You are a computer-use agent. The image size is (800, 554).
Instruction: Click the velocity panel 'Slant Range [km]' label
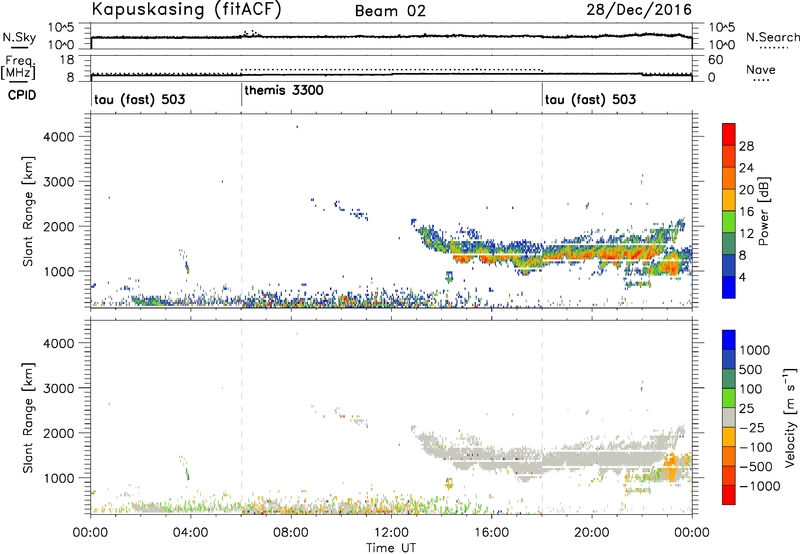point(28,417)
